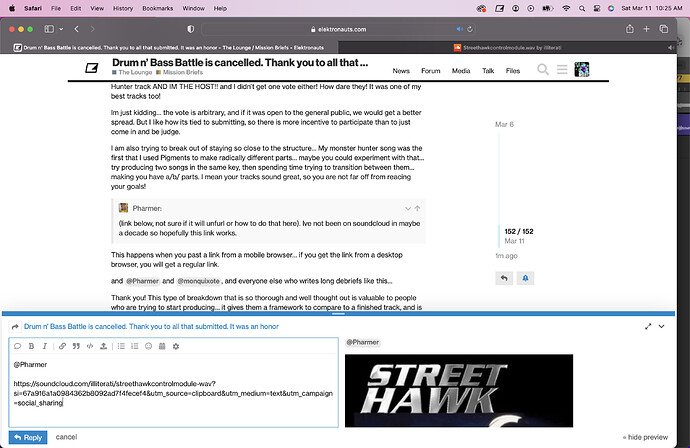Open the Apple menu

coord(12,8)
